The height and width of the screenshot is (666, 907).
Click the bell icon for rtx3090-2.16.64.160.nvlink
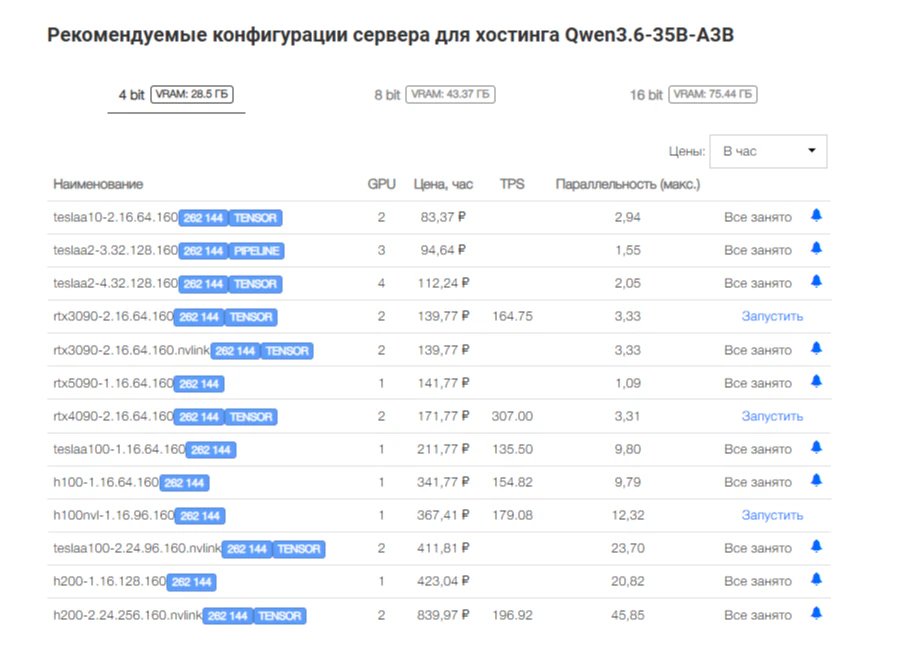[x=816, y=348]
